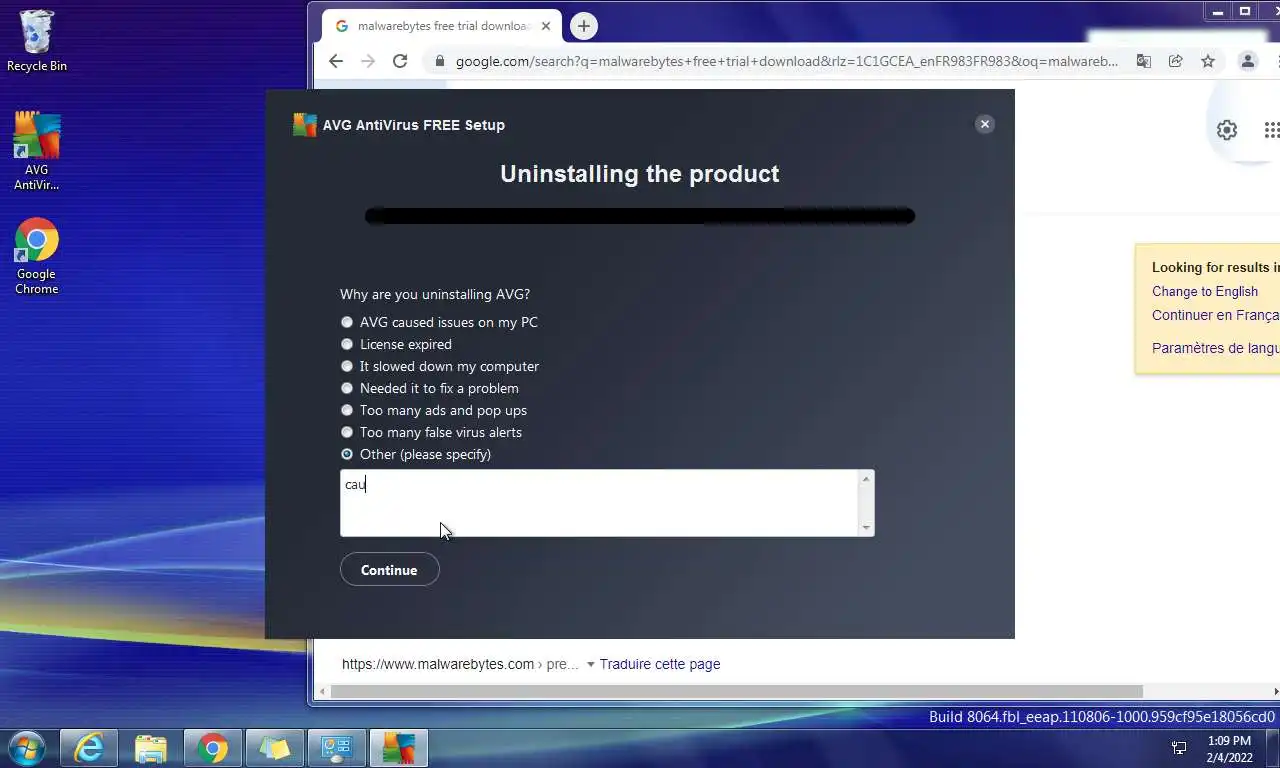
Task: Click horizontal scrollbar left arrow
Action: [322, 691]
